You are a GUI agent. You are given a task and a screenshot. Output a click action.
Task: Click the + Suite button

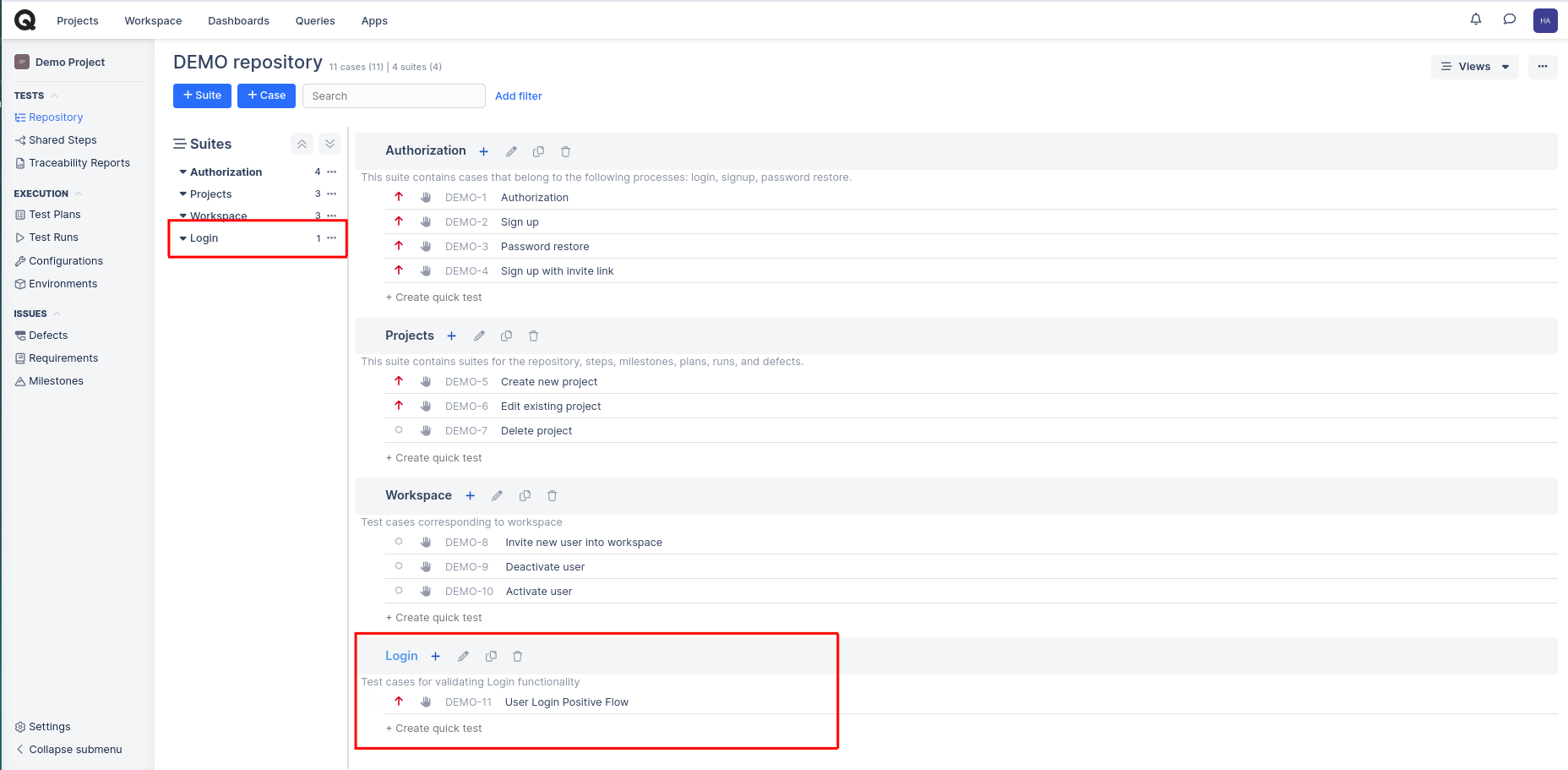coord(202,96)
